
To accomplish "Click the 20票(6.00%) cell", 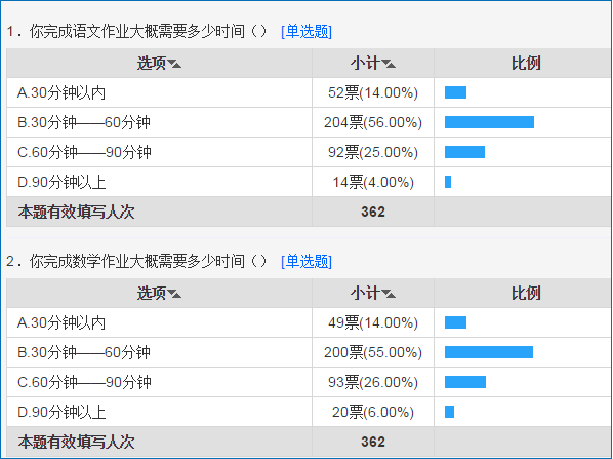I will [x=373, y=412].
